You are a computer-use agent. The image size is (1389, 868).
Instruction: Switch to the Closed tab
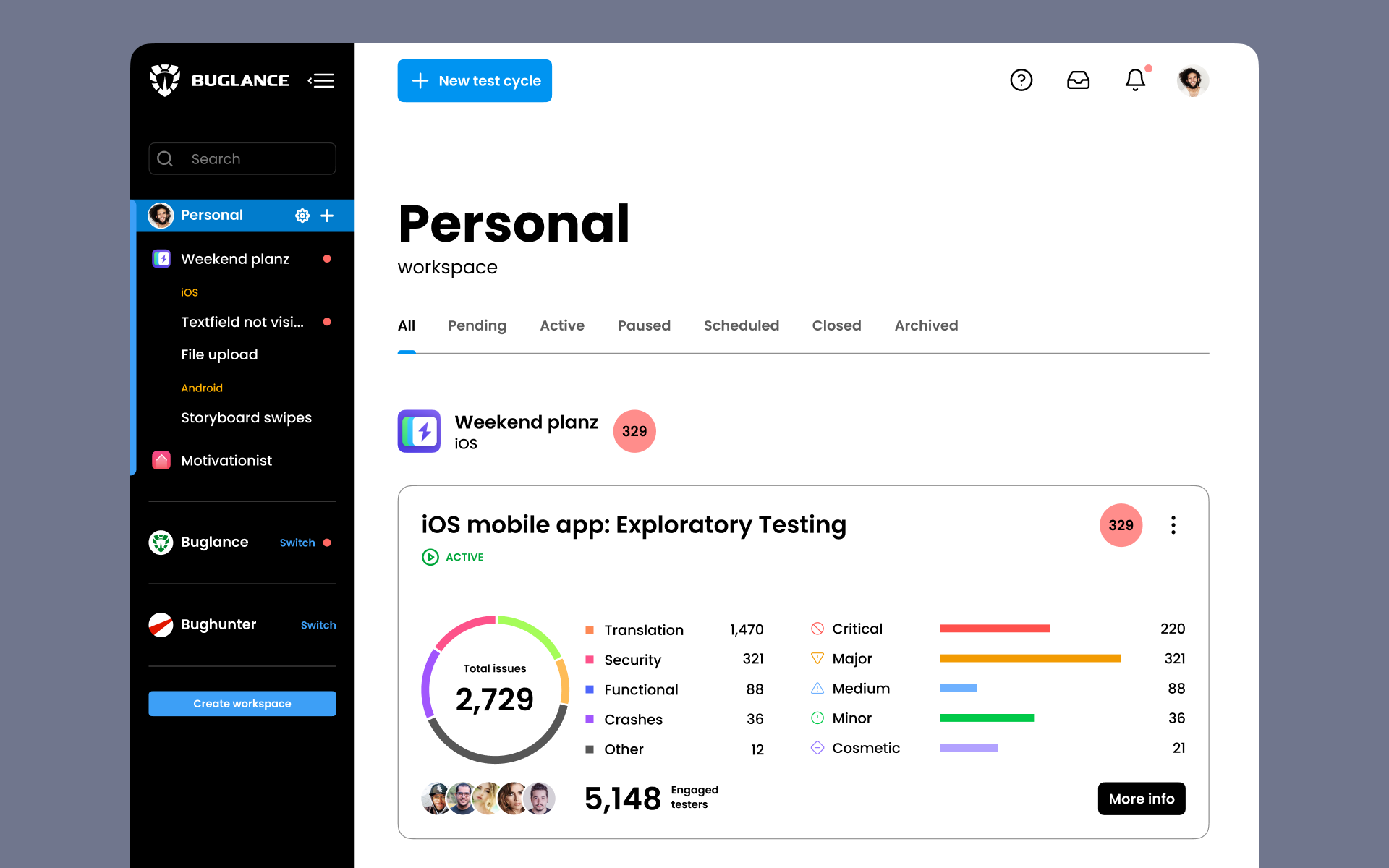click(x=836, y=325)
